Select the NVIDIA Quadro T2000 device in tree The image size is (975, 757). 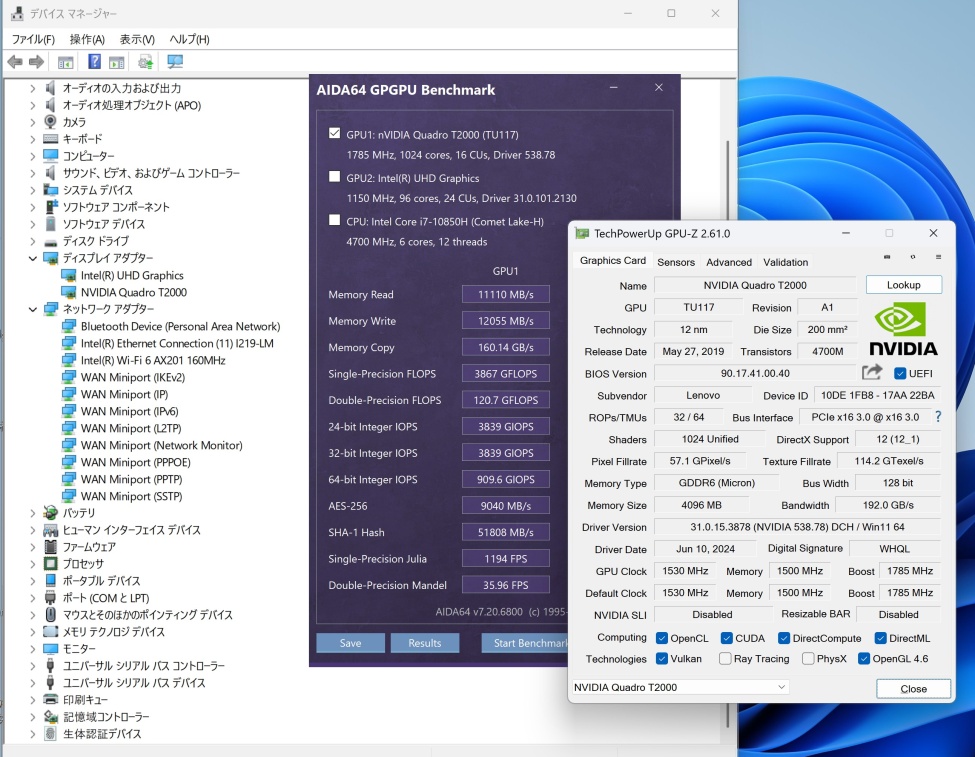coord(133,292)
